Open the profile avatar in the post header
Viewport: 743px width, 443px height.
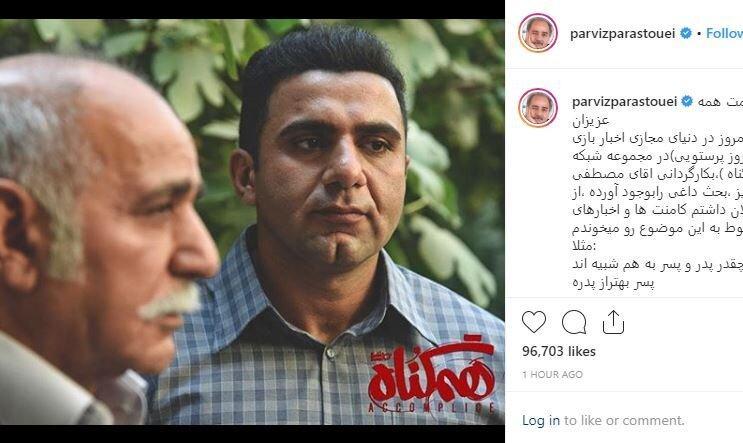point(538,33)
